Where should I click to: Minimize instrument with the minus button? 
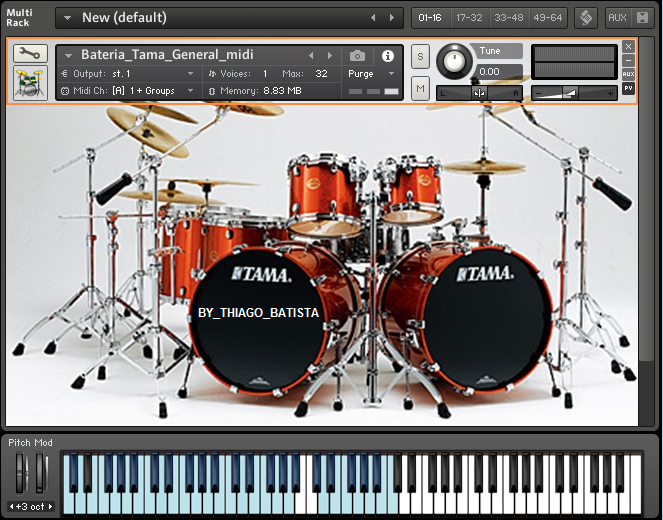coord(628,60)
